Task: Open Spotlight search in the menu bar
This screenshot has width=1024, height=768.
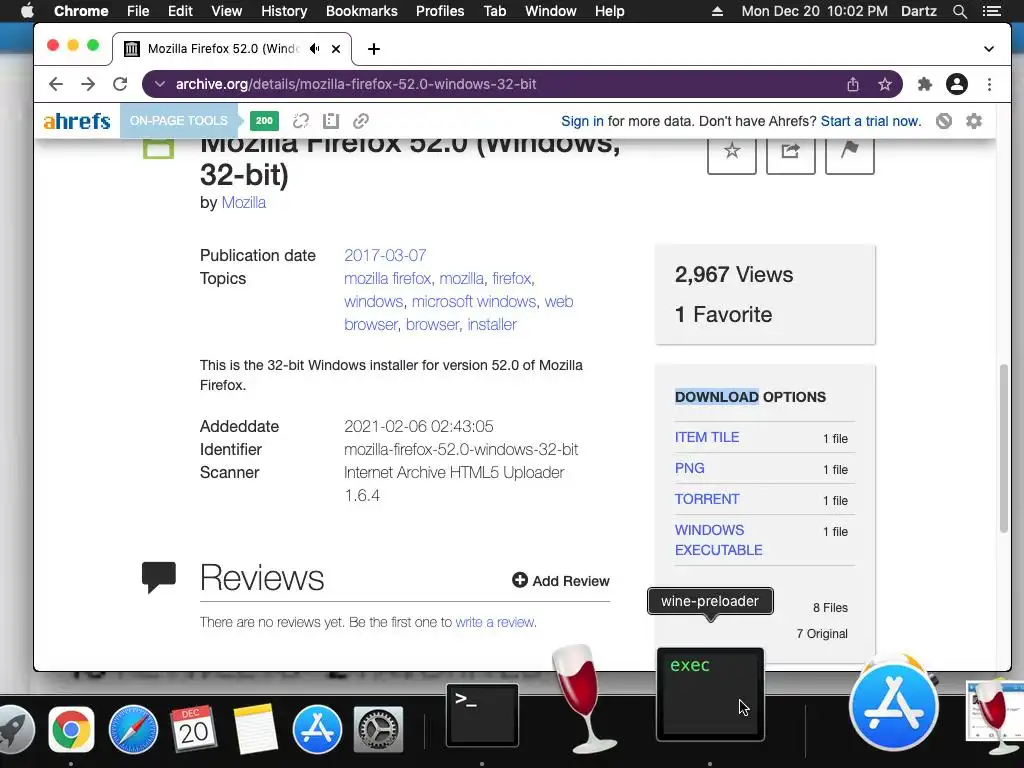Action: 959,11
